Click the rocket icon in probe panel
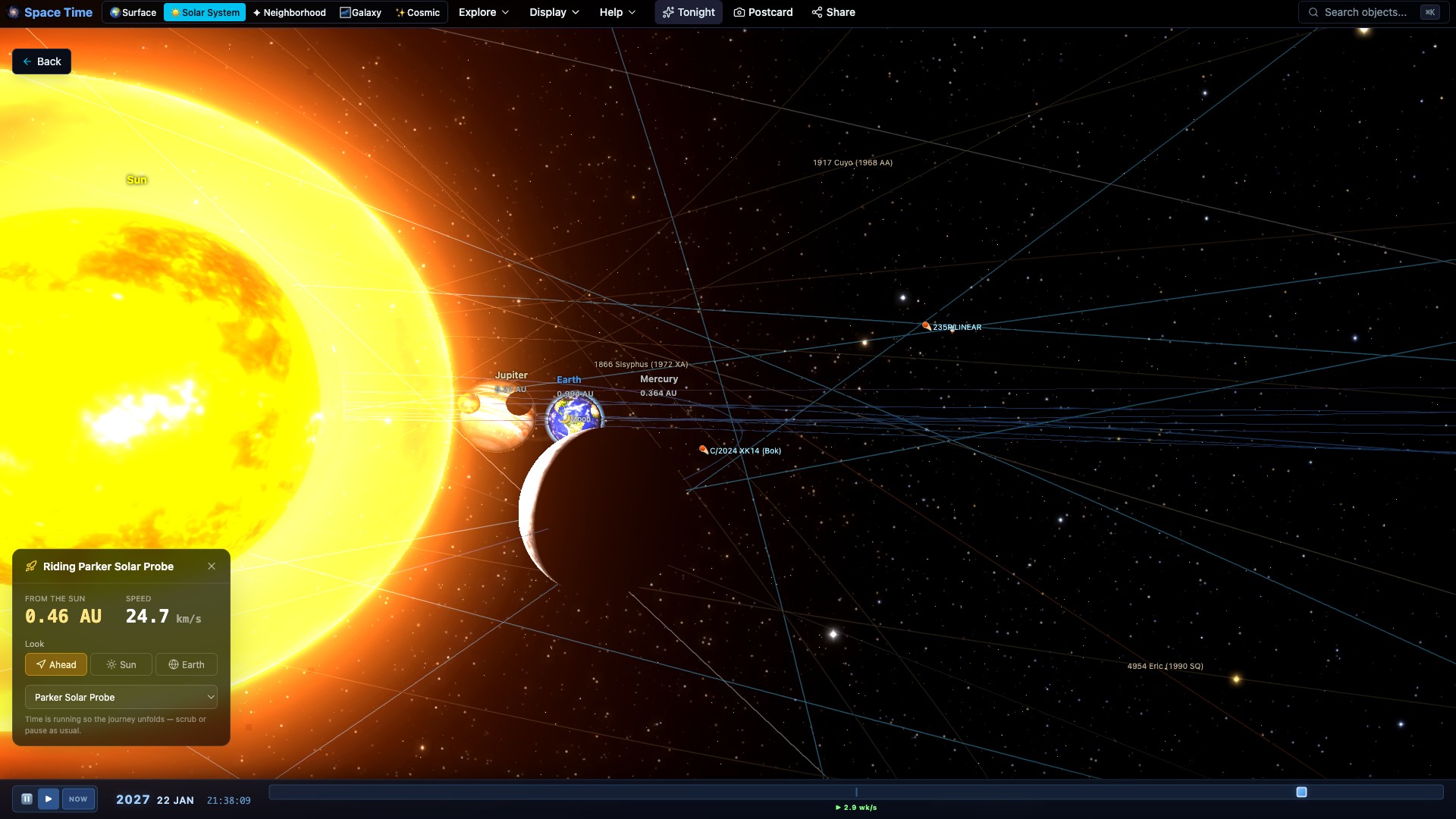Screen dimensions: 1456x819 (31, 566)
